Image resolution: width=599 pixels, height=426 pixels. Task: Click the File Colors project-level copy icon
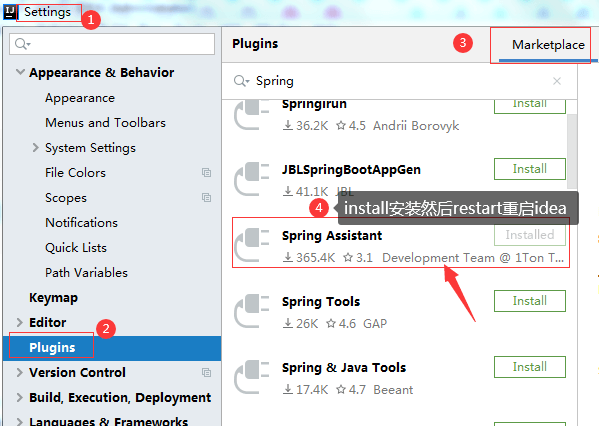tap(206, 173)
